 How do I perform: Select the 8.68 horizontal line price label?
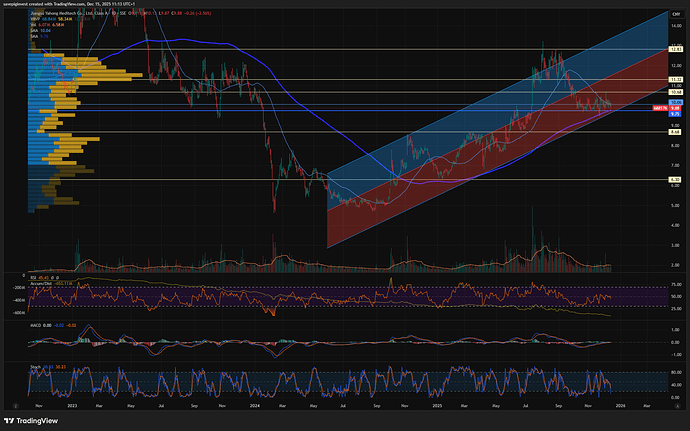click(675, 132)
